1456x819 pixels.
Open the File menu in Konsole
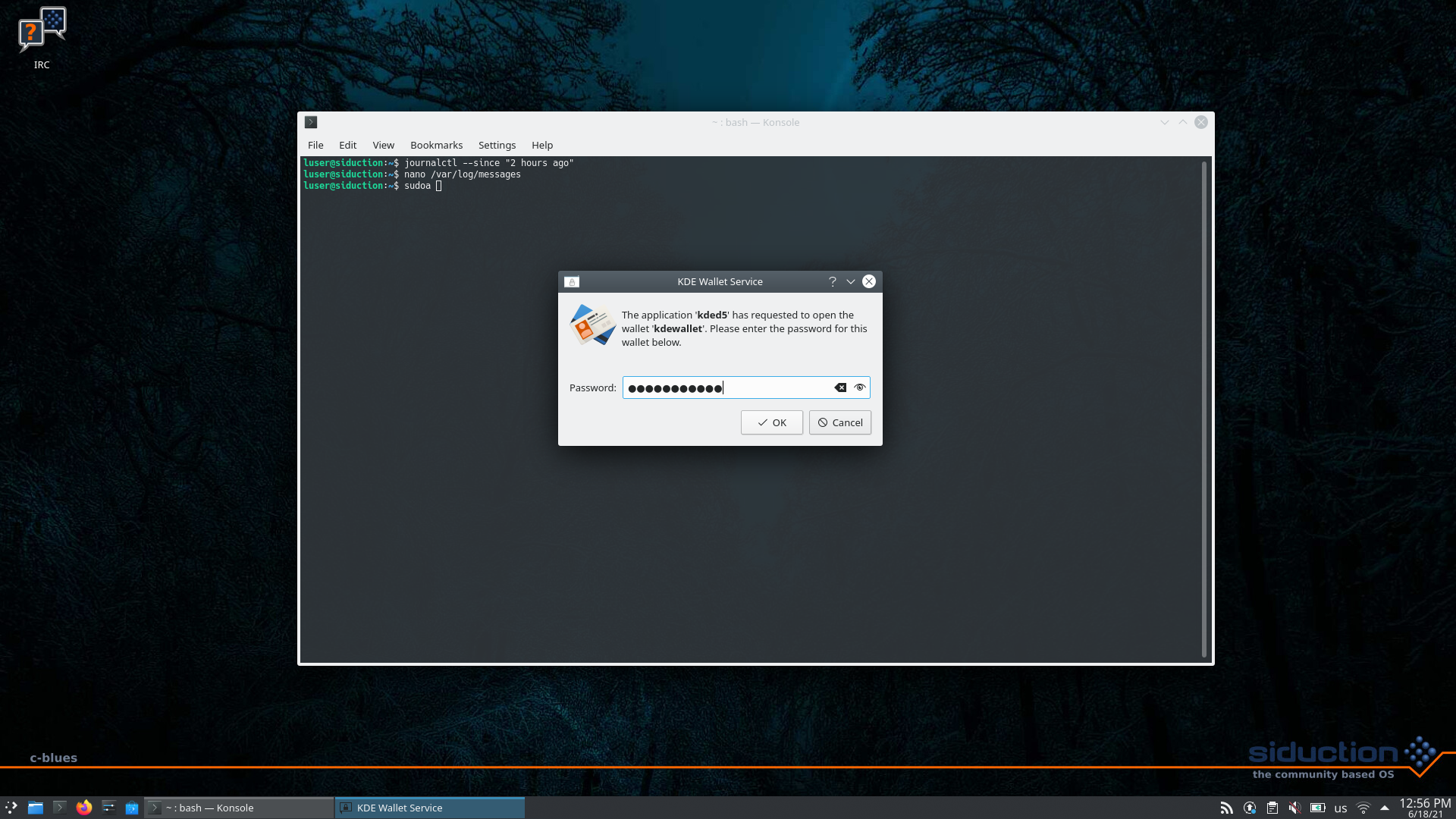click(x=315, y=145)
